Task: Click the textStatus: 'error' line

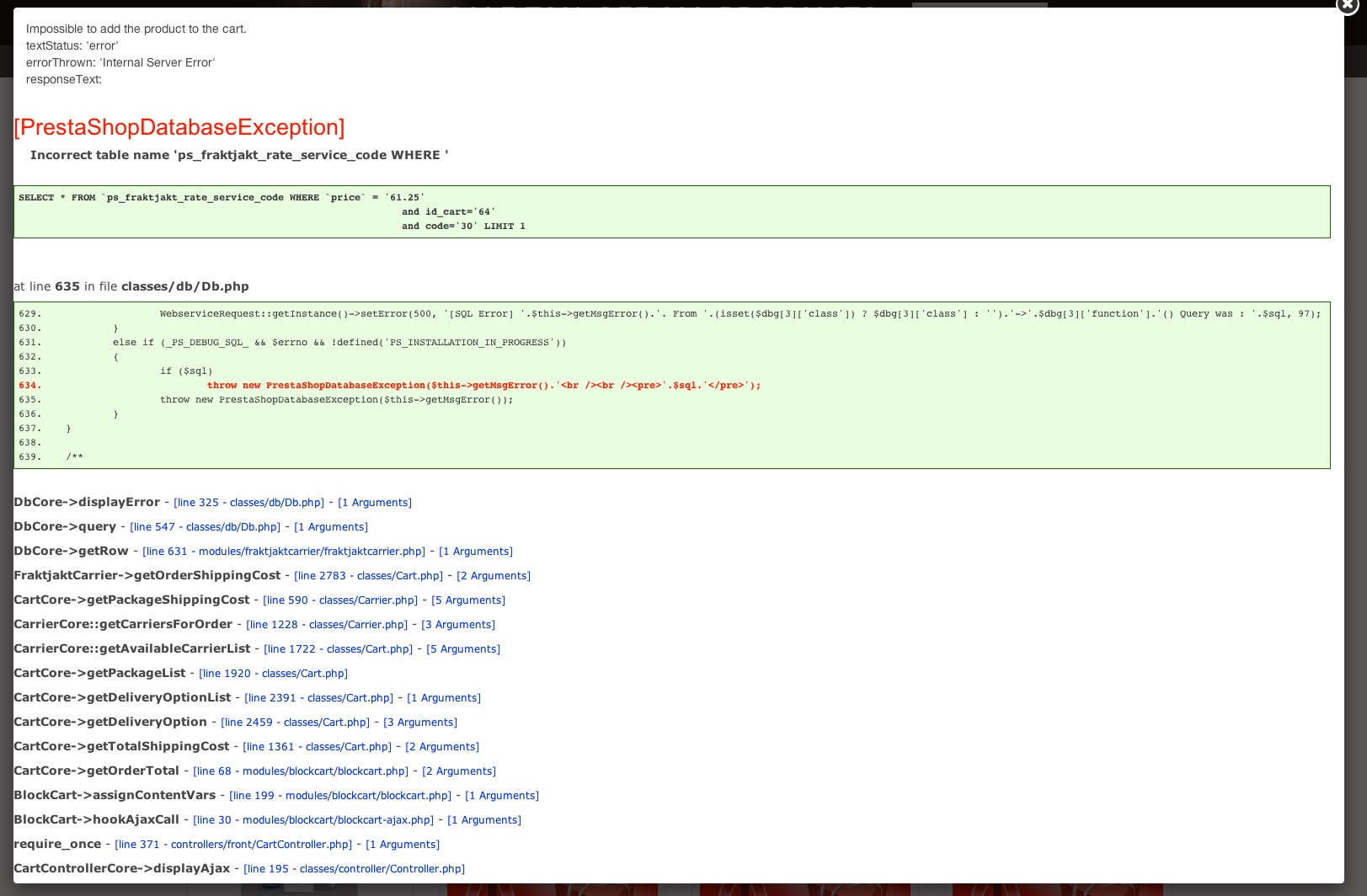Action: pyautogui.click(x=72, y=45)
